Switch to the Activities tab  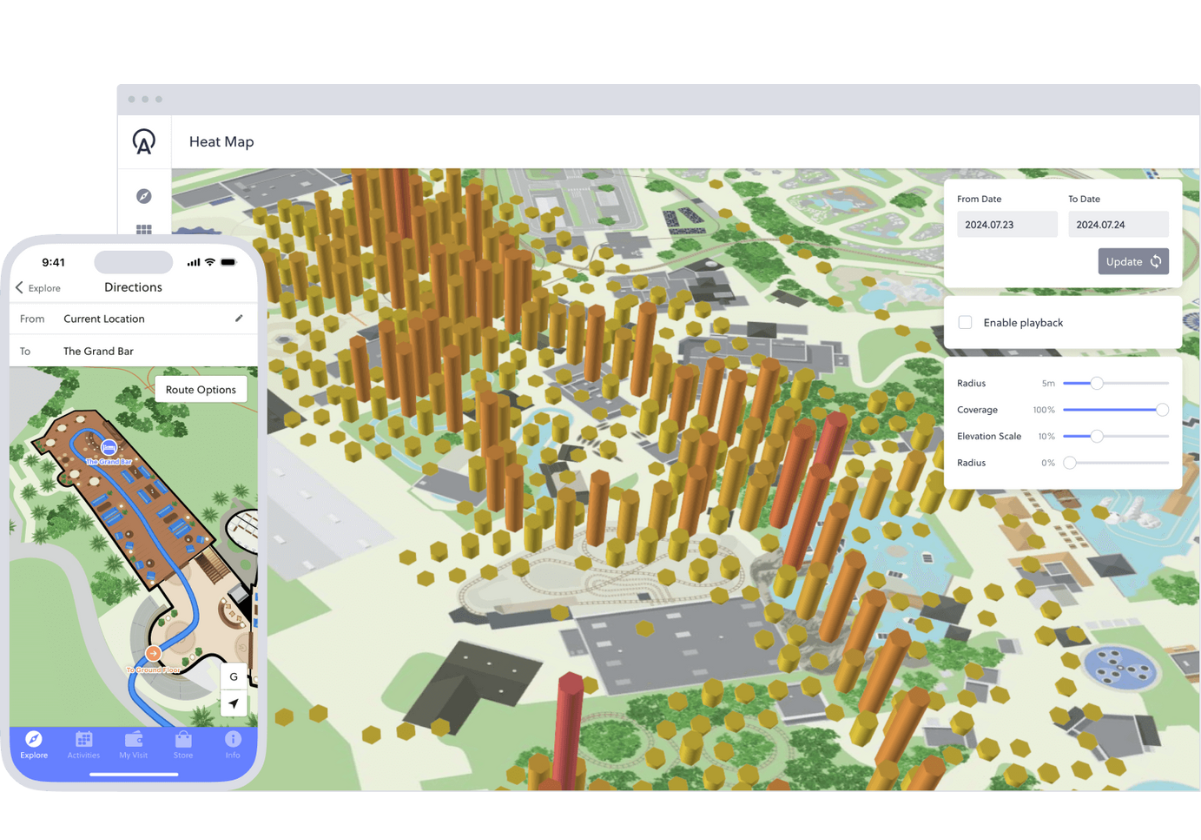point(84,743)
